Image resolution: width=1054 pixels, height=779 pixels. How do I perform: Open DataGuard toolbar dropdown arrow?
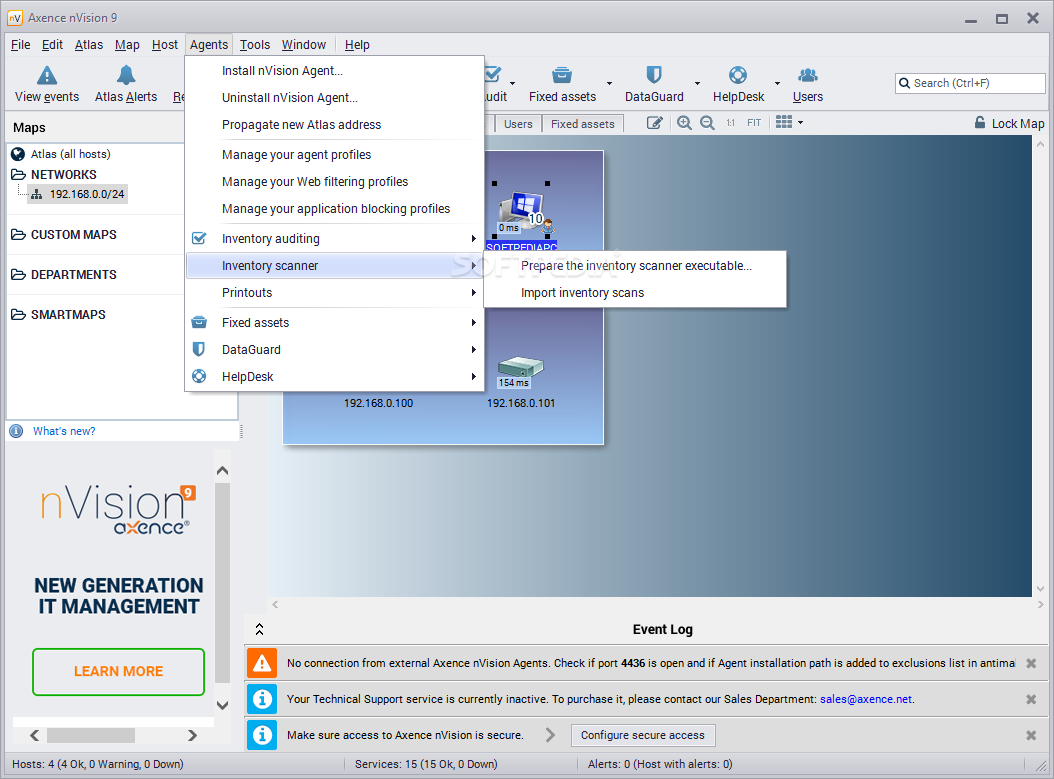pos(697,83)
